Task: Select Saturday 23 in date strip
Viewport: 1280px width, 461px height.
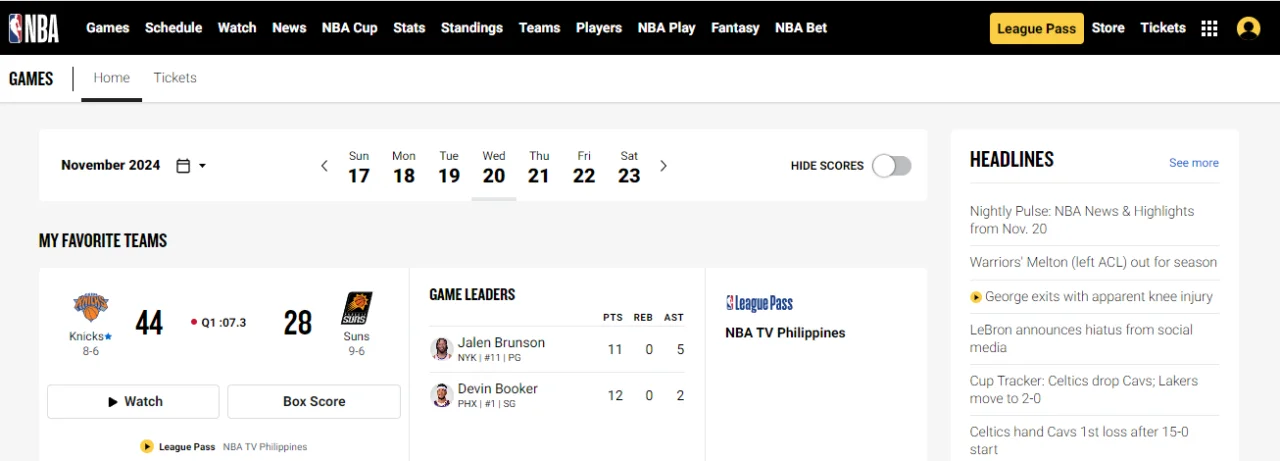Action: point(629,167)
